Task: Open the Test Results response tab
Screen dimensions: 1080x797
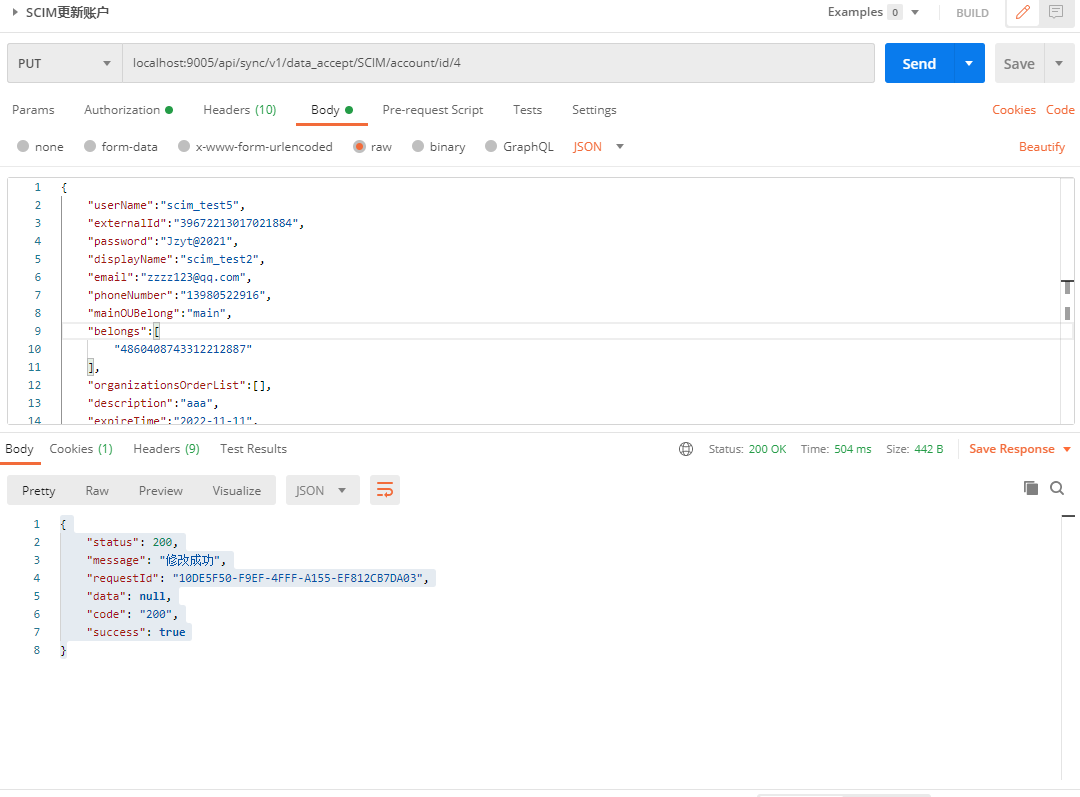Action: [253, 449]
